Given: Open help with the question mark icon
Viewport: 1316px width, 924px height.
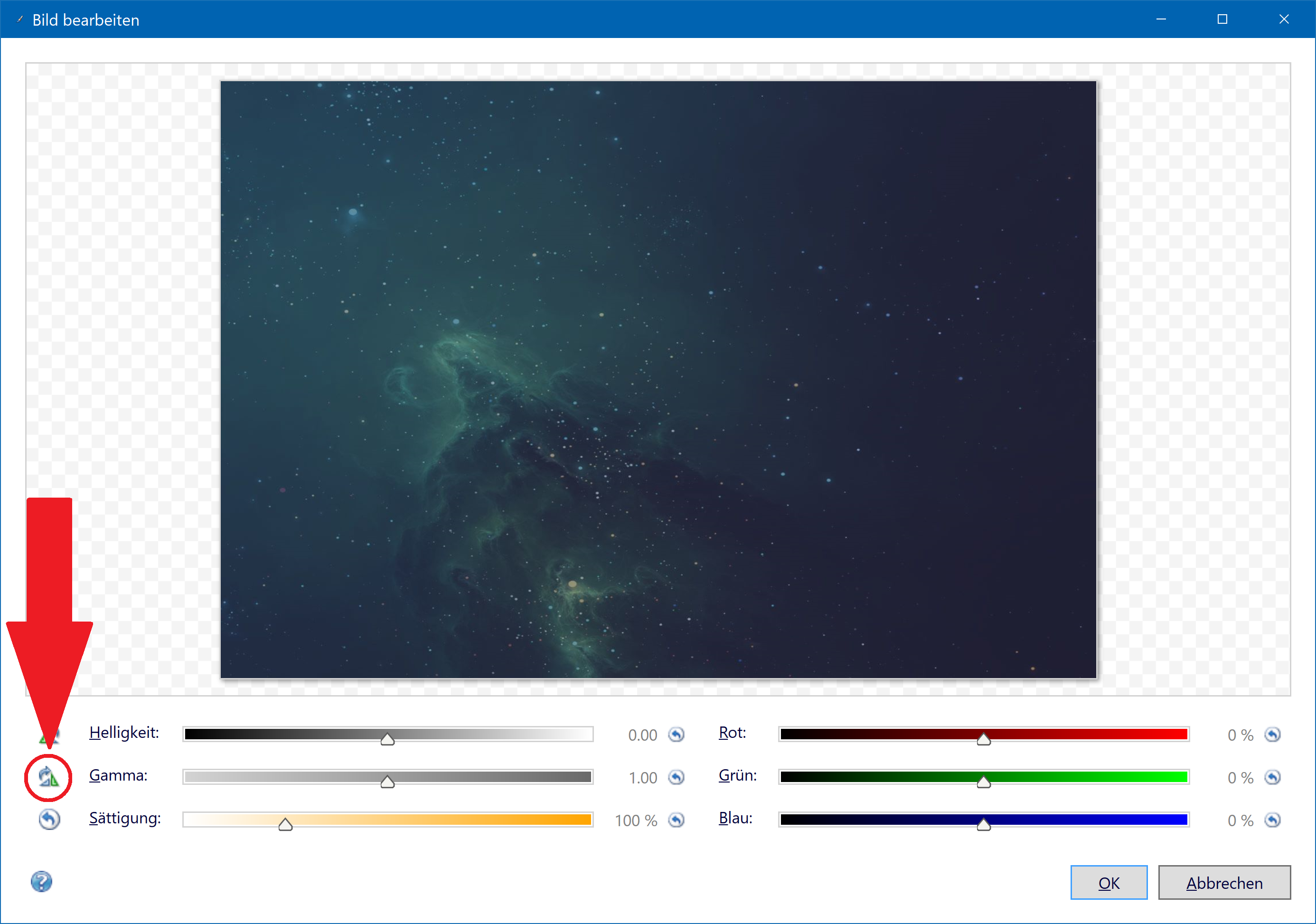Looking at the screenshot, I should click(x=41, y=882).
